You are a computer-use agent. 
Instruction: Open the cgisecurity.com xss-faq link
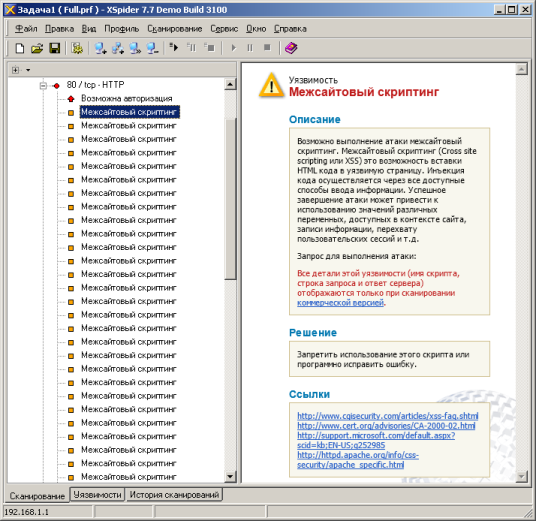tap(388, 416)
